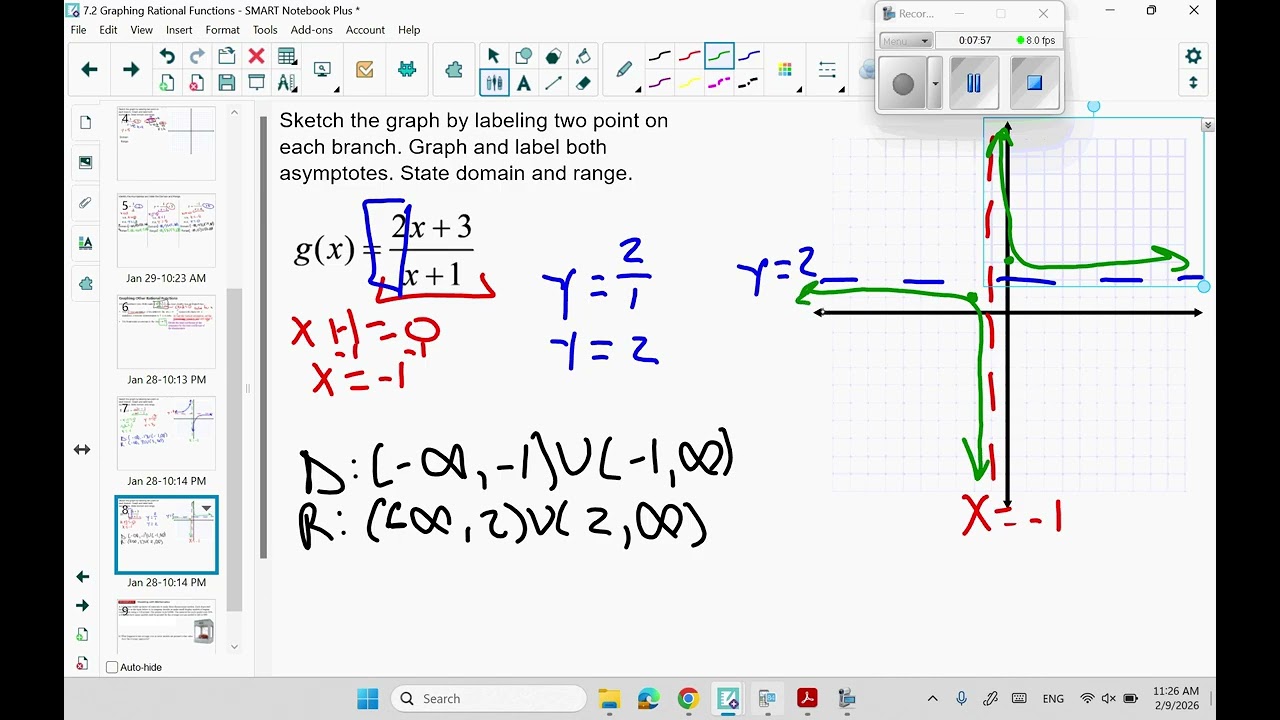This screenshot has height=720, width=1280.
Task: Open the File menu
Action: point(78,30)
